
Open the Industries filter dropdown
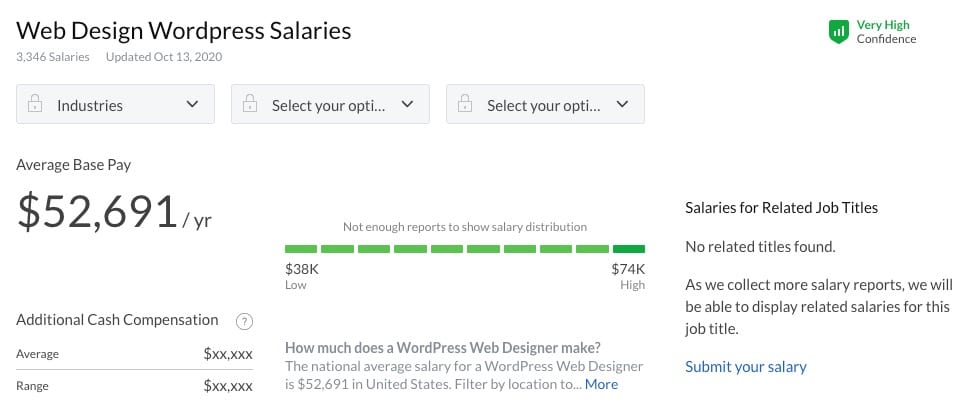click(x=116, y=104)
